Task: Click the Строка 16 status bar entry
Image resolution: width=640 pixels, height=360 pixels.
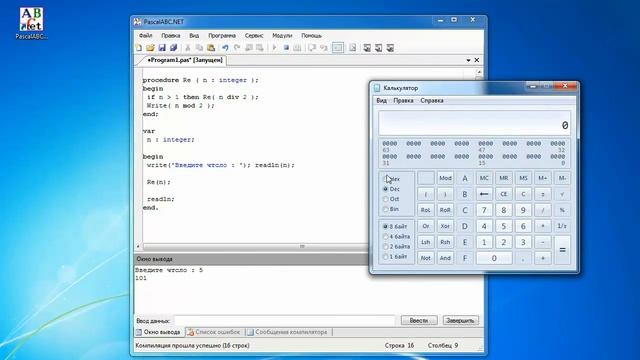Action: [x=399, y=346]
